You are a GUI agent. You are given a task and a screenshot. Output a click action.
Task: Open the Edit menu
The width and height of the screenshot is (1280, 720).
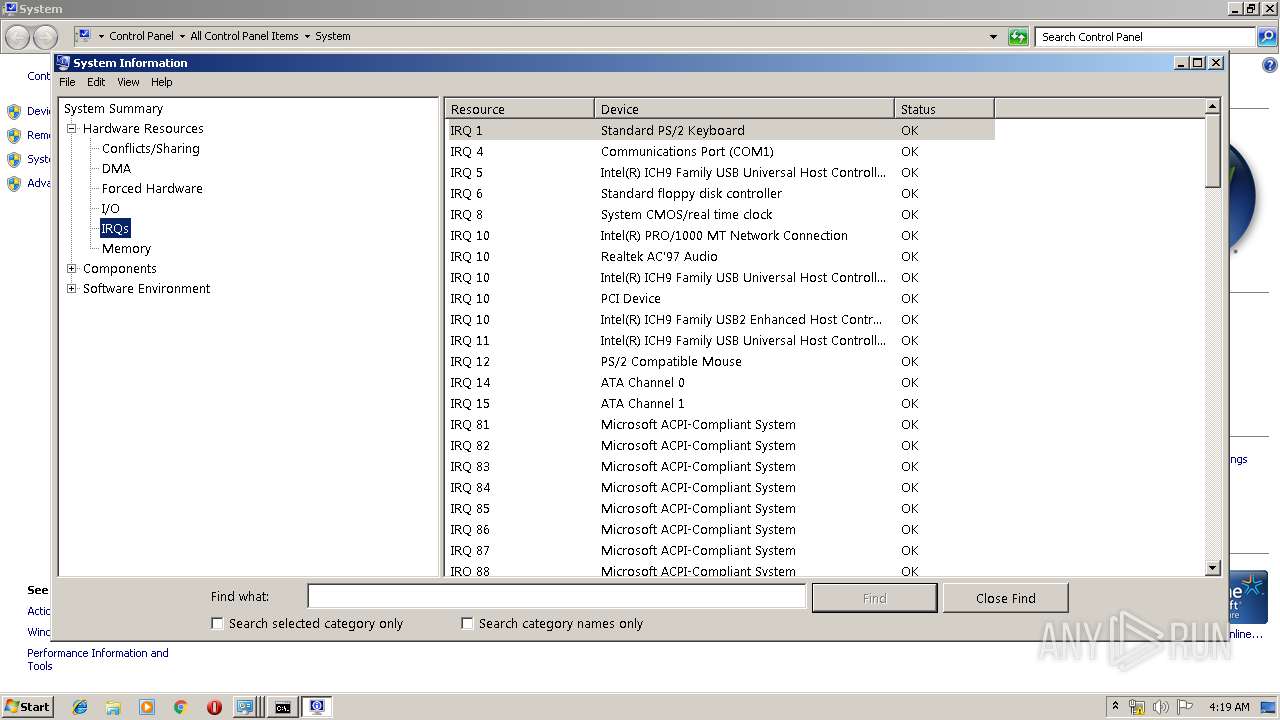pos(96,82)
